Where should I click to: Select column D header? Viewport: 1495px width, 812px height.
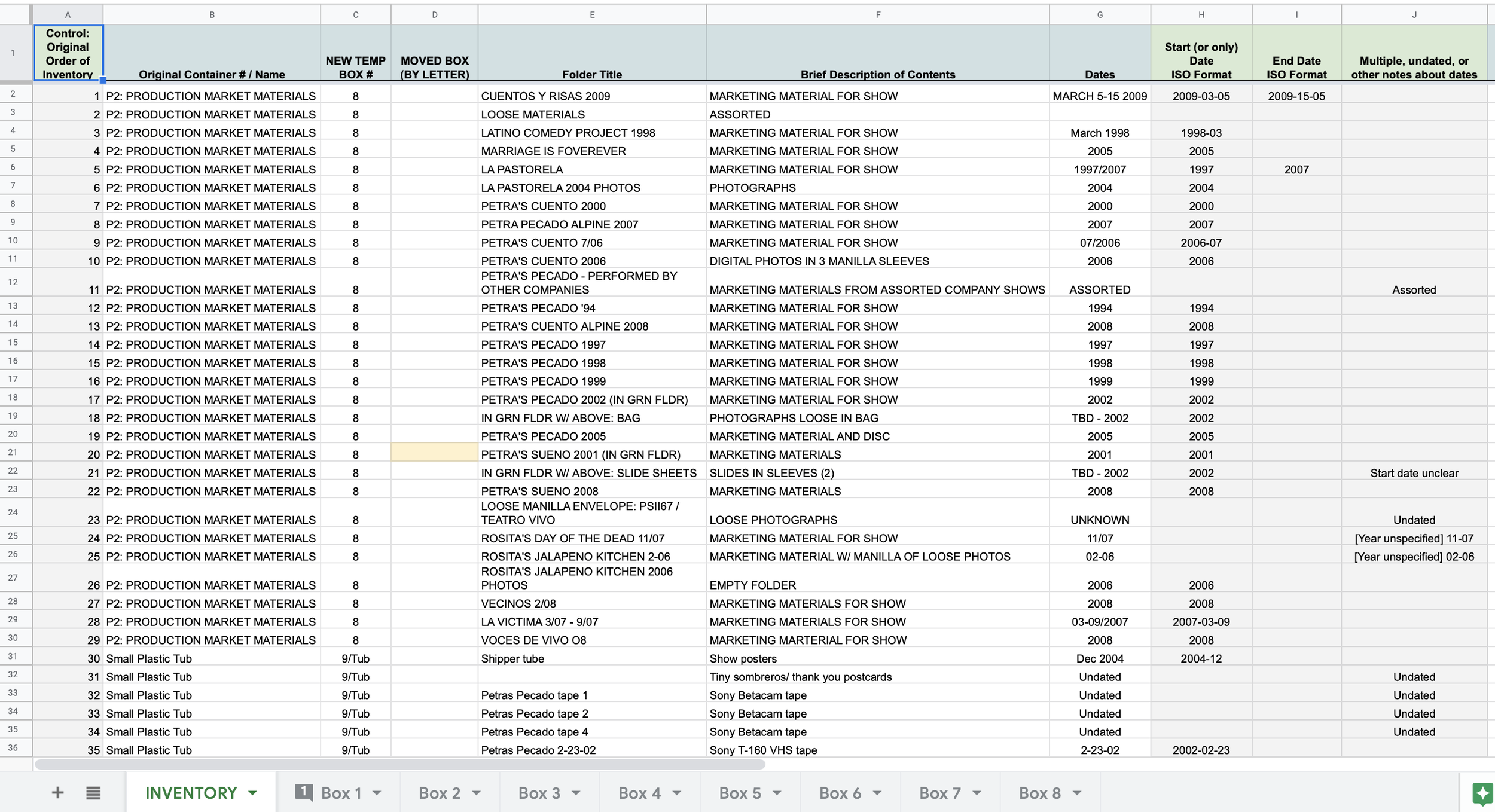click(x=435, y=14)
